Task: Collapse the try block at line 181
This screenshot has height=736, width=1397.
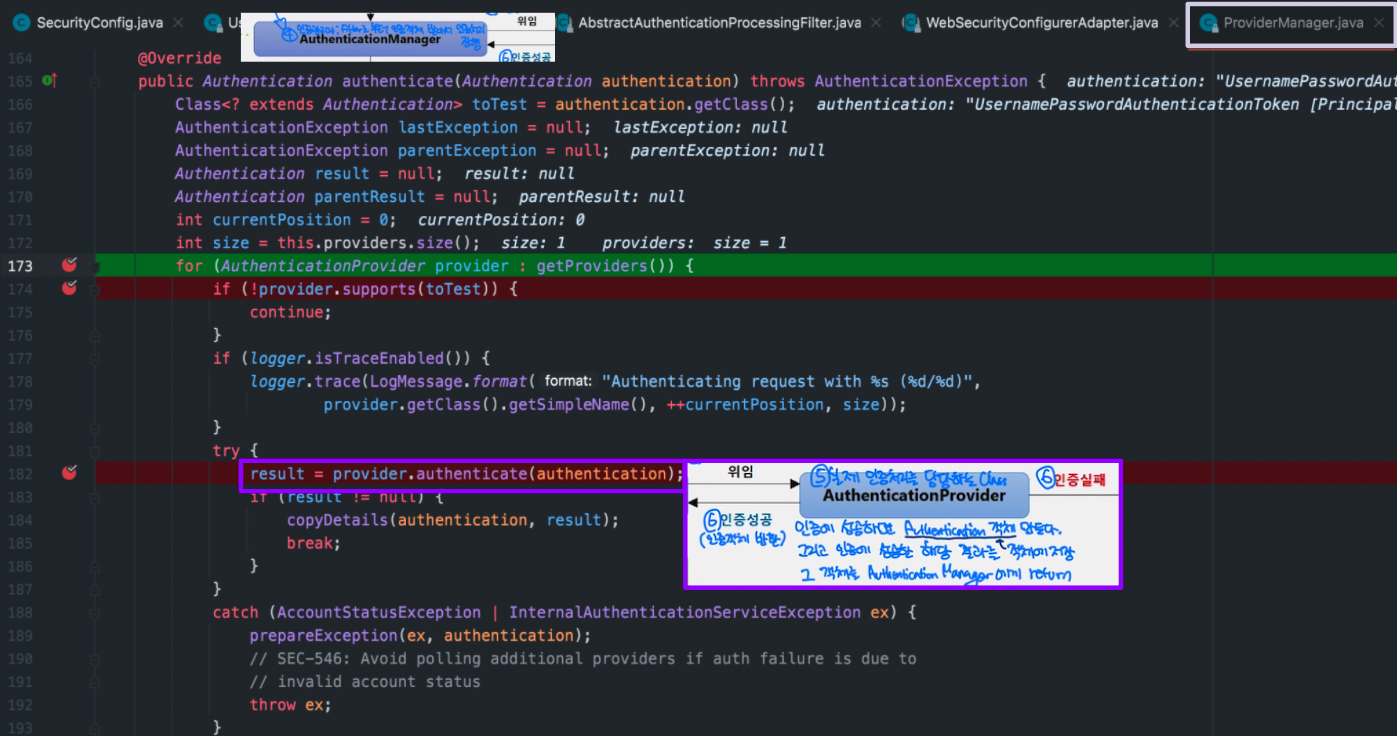Action: point(95,451)
